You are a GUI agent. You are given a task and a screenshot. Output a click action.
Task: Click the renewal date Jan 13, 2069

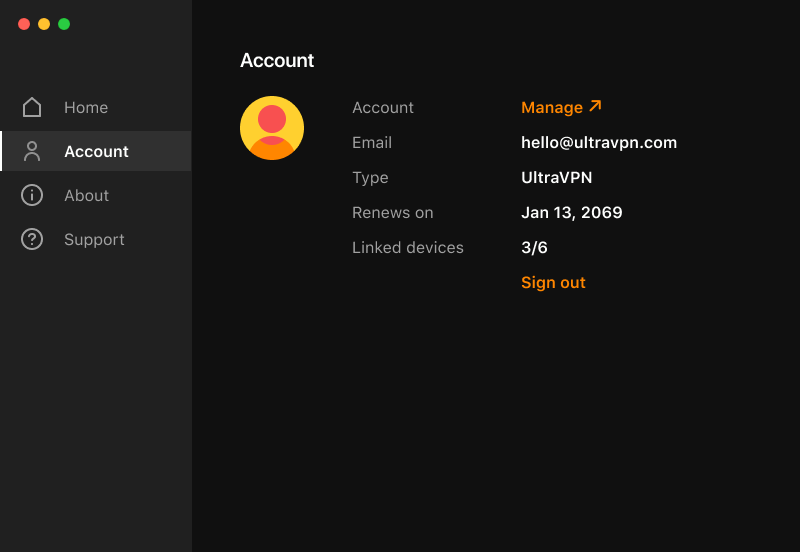(x=571, y=212)
